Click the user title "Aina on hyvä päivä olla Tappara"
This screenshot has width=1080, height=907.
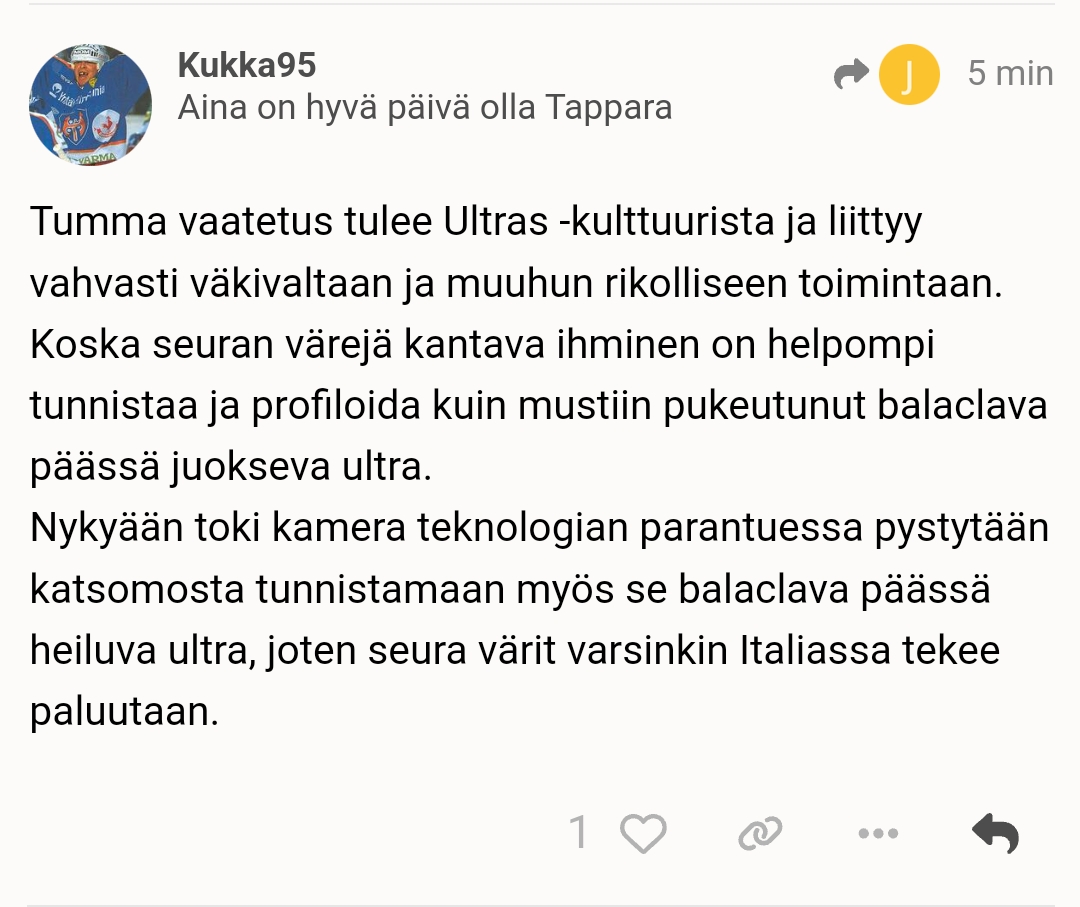tap(424, 108)
